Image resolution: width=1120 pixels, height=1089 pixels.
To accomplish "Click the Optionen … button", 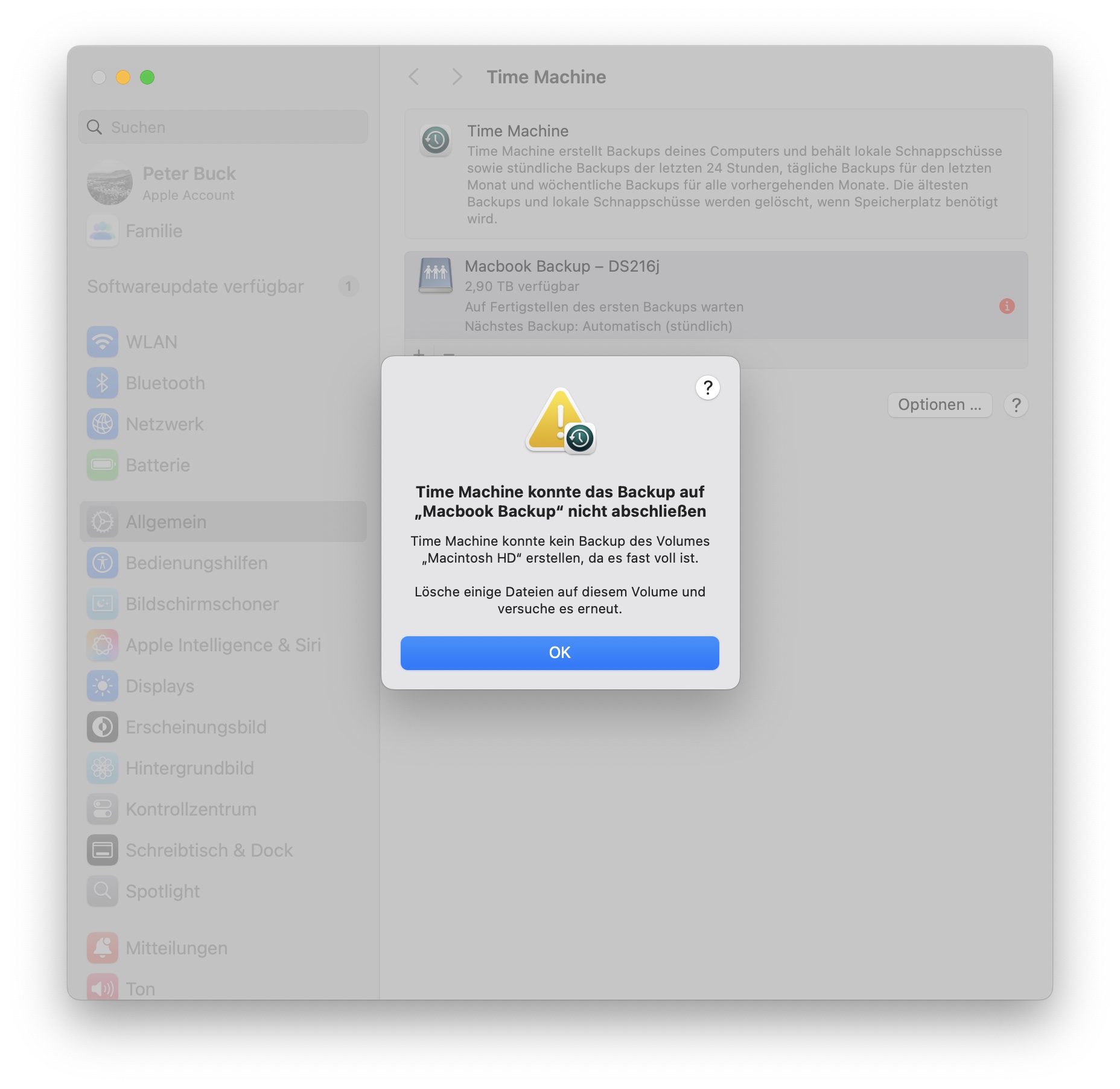I will tap(940, 404).
